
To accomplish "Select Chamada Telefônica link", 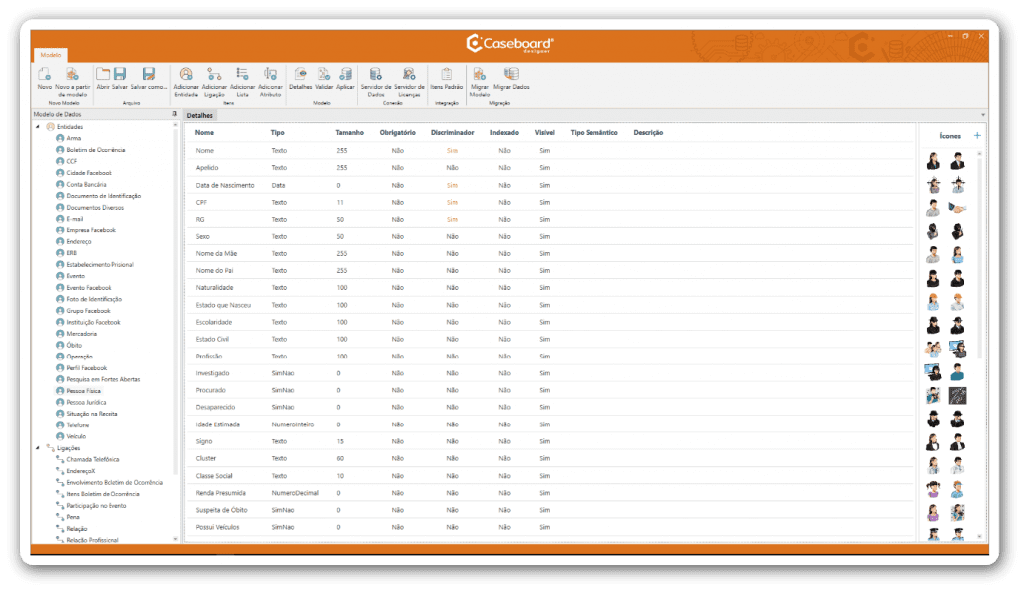I will click(93, 460).
